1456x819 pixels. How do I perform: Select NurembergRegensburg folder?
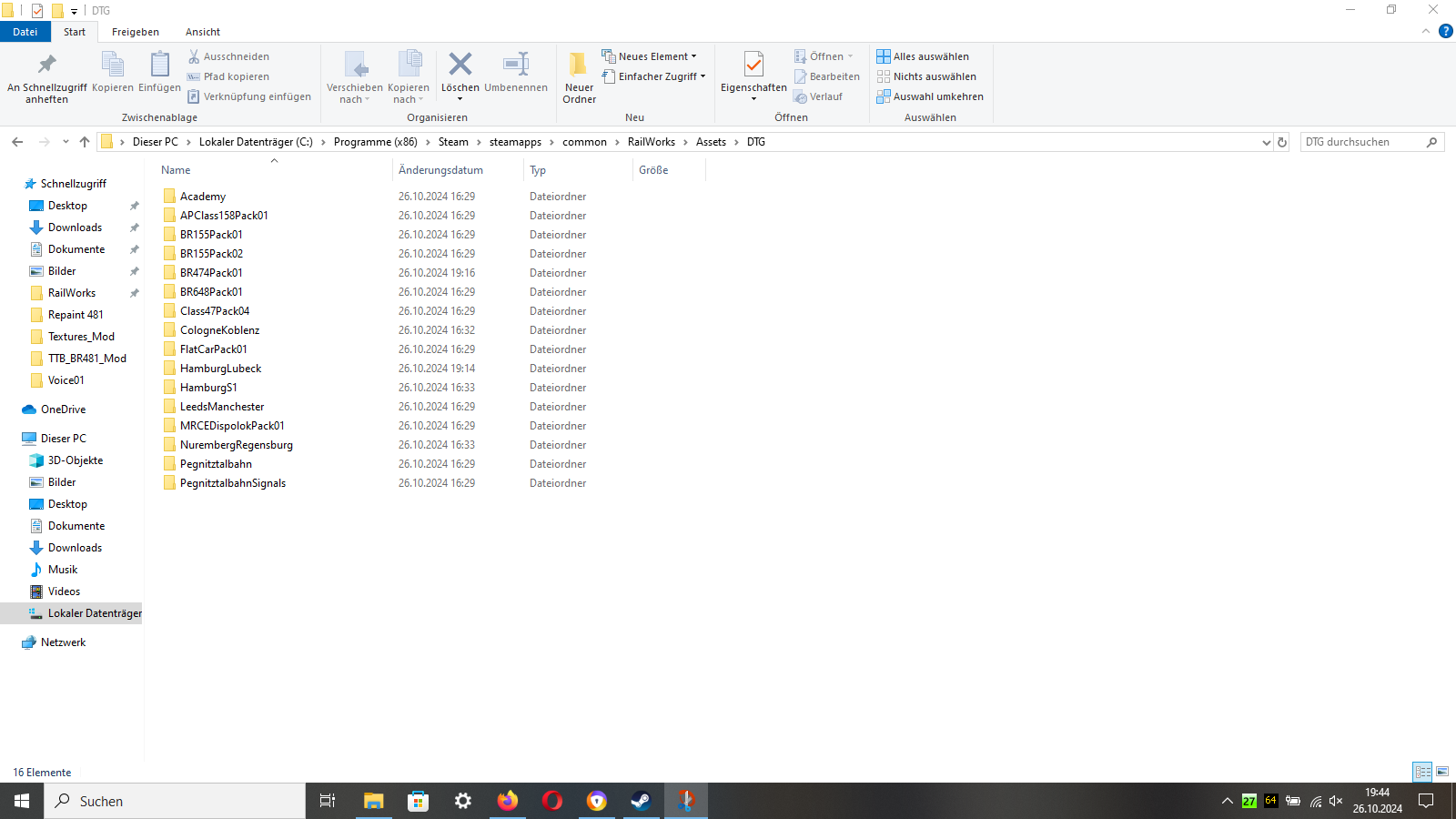[x=236, y=445]
